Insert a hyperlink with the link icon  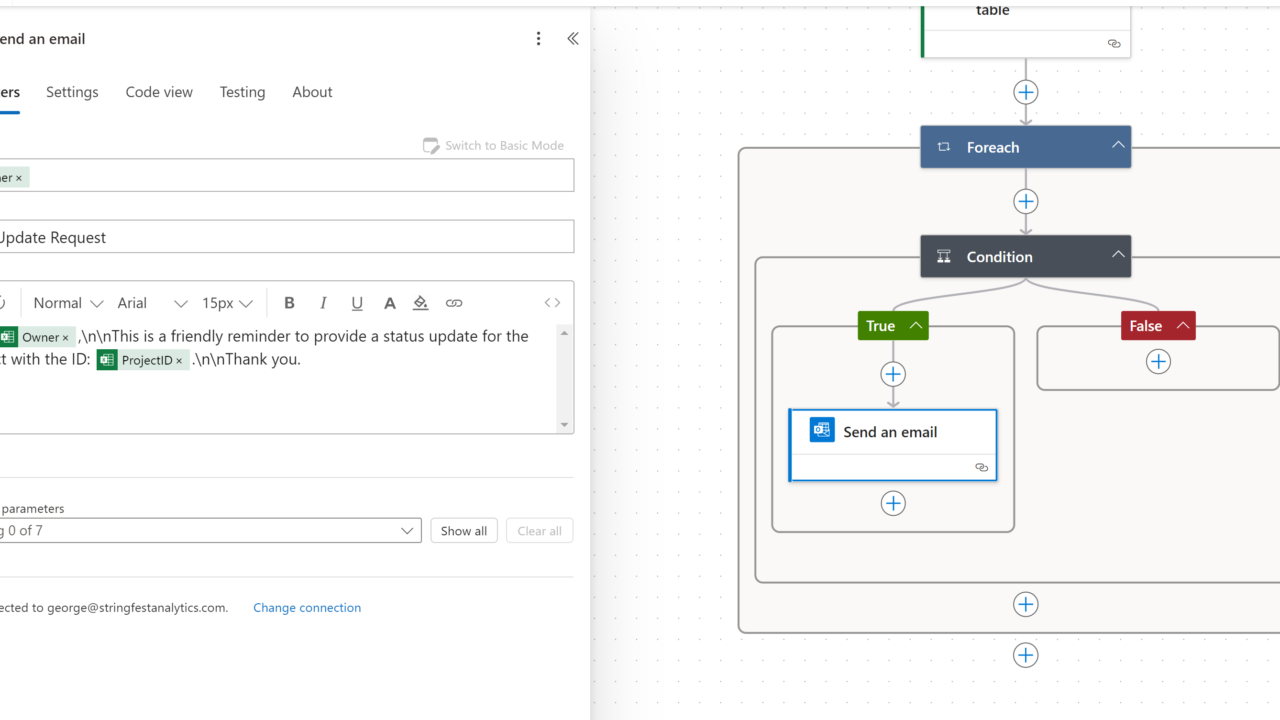[x=454, y=303]
